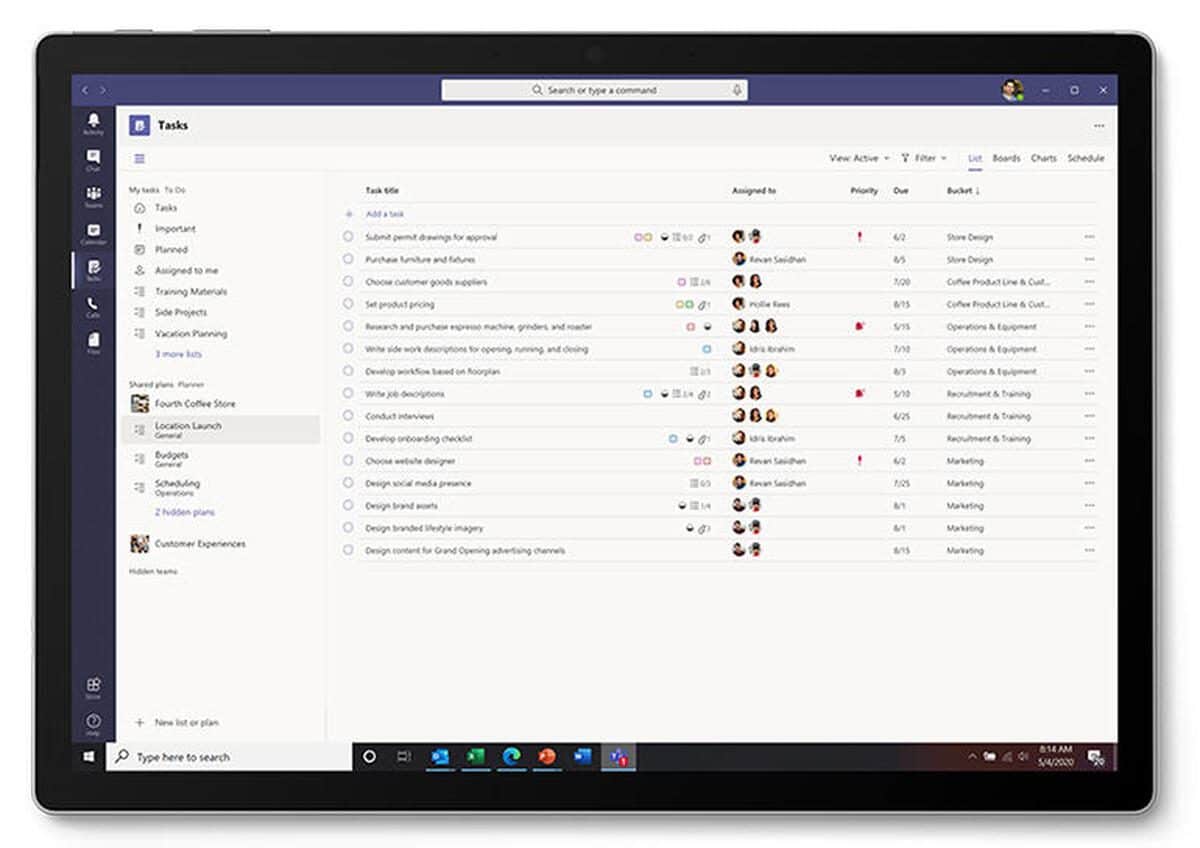Image resolution: width=1200 pixels, height=848 pixels.
Task: Show hidden system tray icons chevron
Action: [x=972, y=757]
